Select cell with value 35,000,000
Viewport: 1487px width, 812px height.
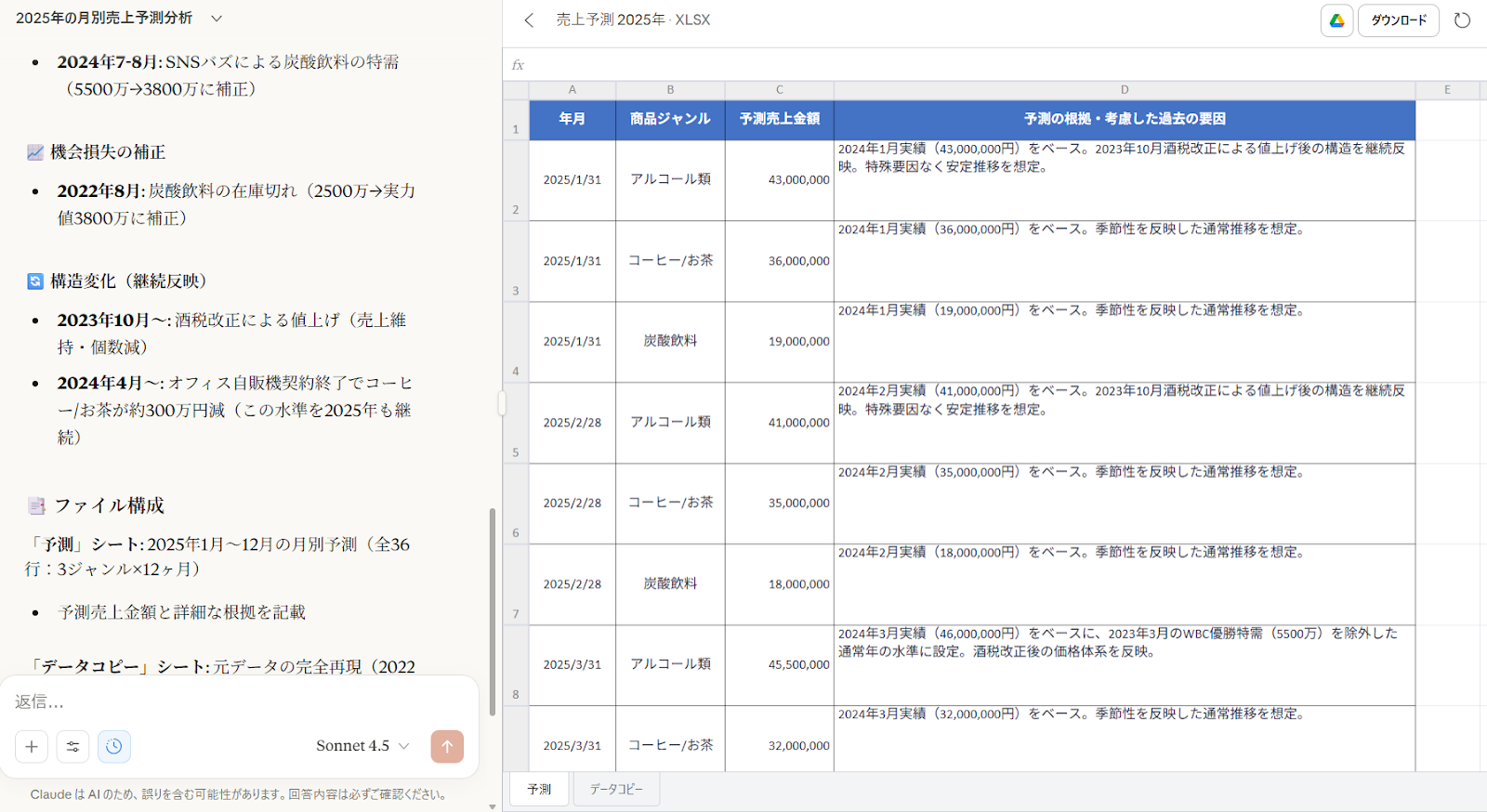pyautogui.click(x=779, y=504)
